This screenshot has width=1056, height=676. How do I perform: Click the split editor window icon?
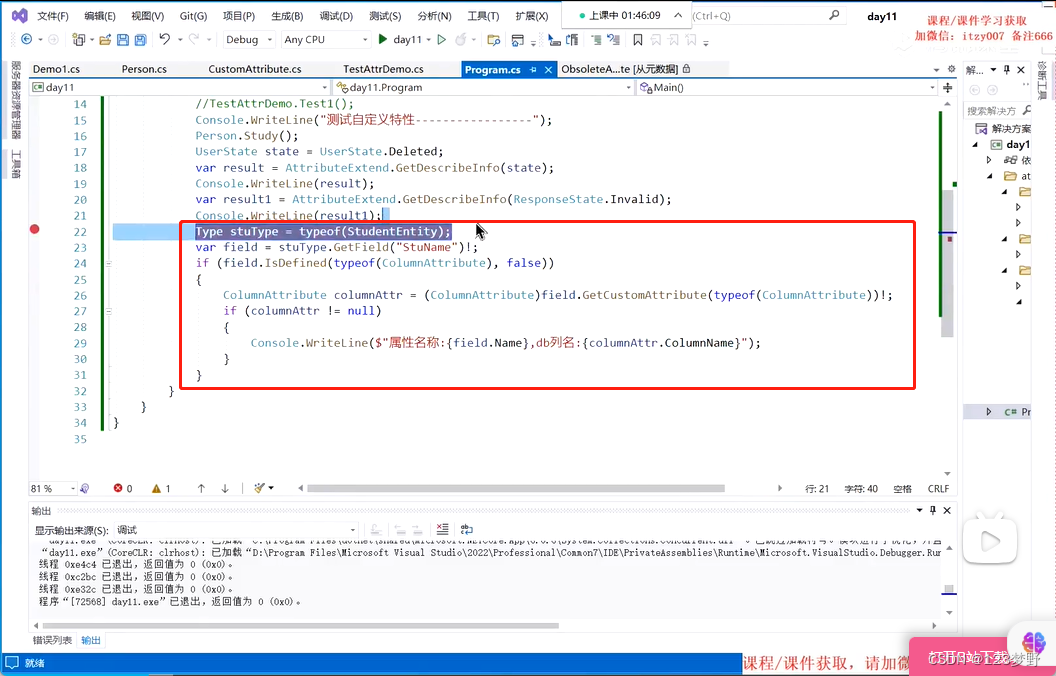[948, 88]
